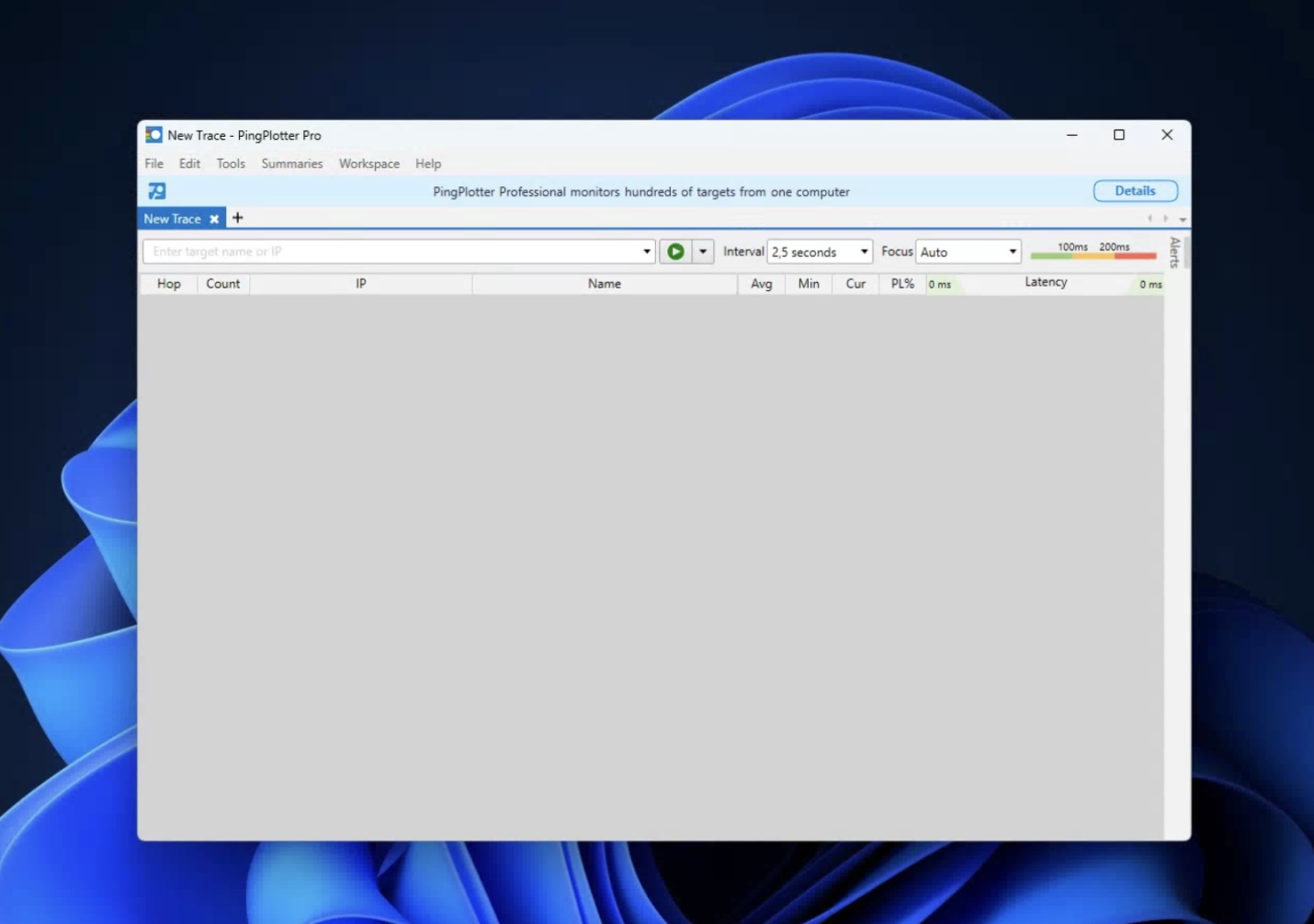Expand the target history dropdown arrow
Image resolution: width=1314 pixels, height=924 pixels.
tap(647, 252)
